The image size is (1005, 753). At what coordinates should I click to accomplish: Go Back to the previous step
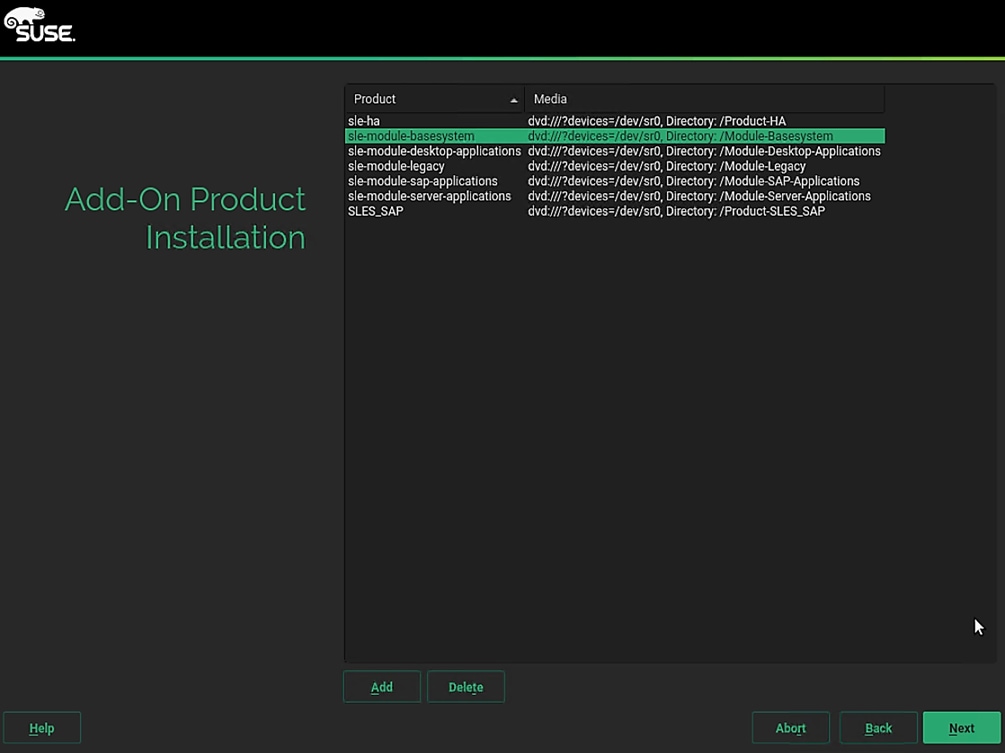point(878,728)
